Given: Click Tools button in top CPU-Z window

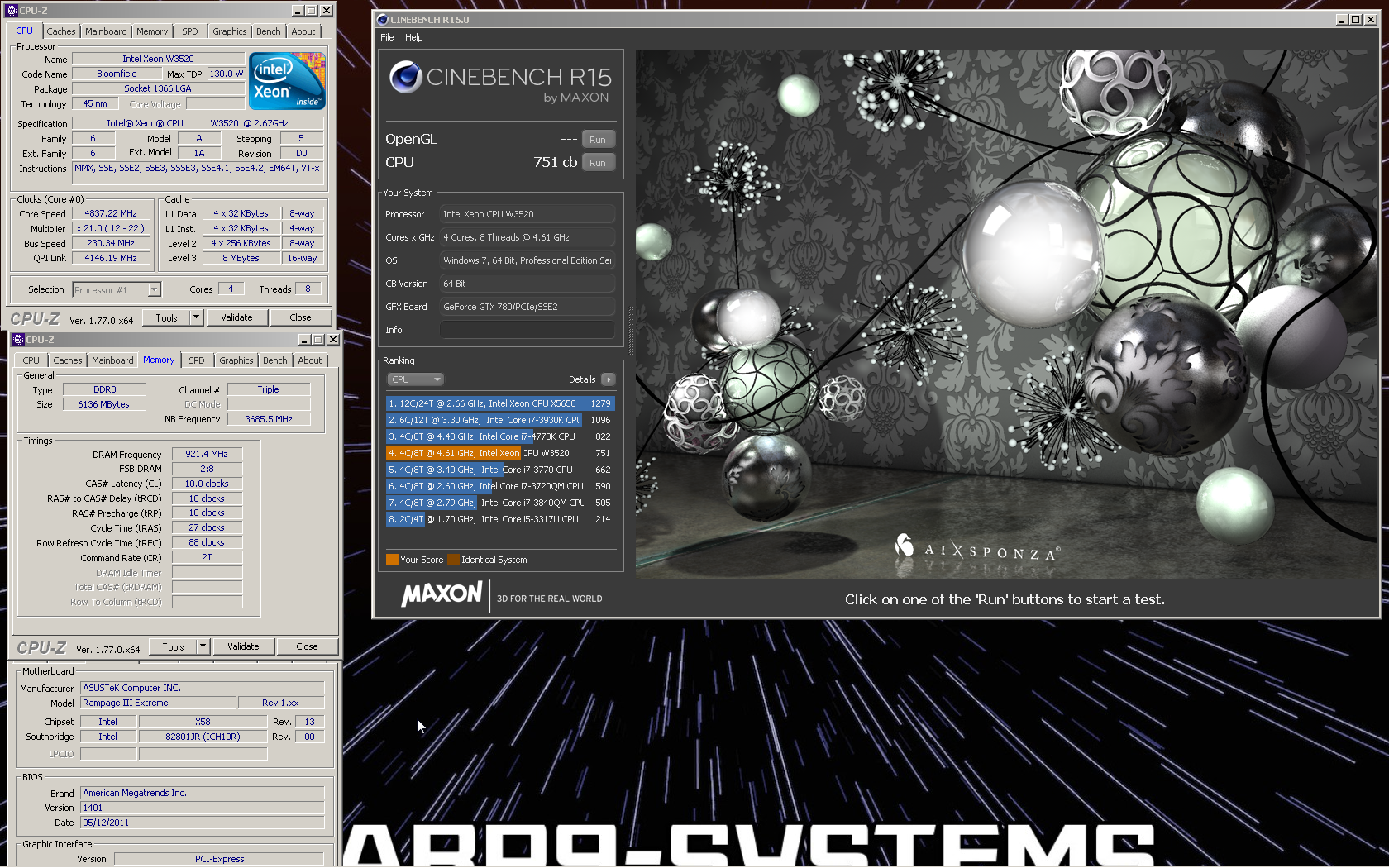Looking at the screenshot, I should tap(166, 317).
